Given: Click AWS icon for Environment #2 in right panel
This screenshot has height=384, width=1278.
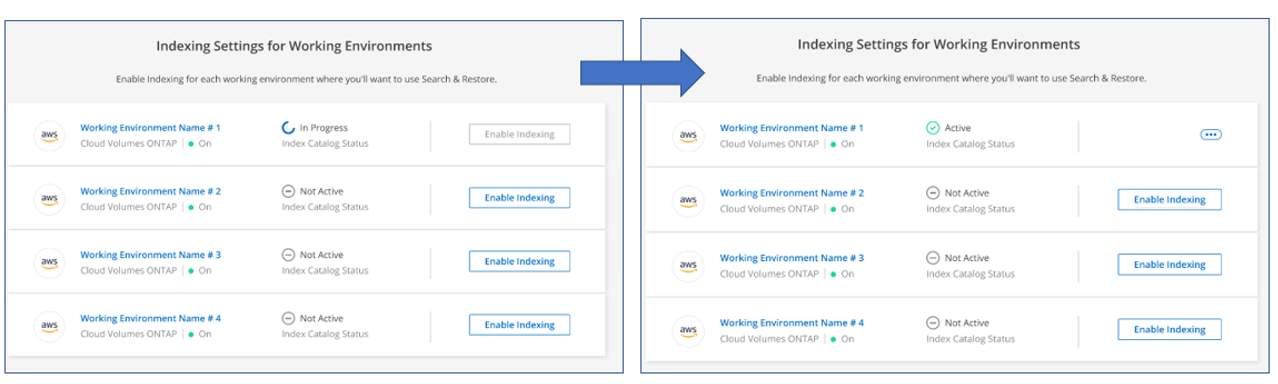Looking at the screenshot, I should click(x=688, y=200).
